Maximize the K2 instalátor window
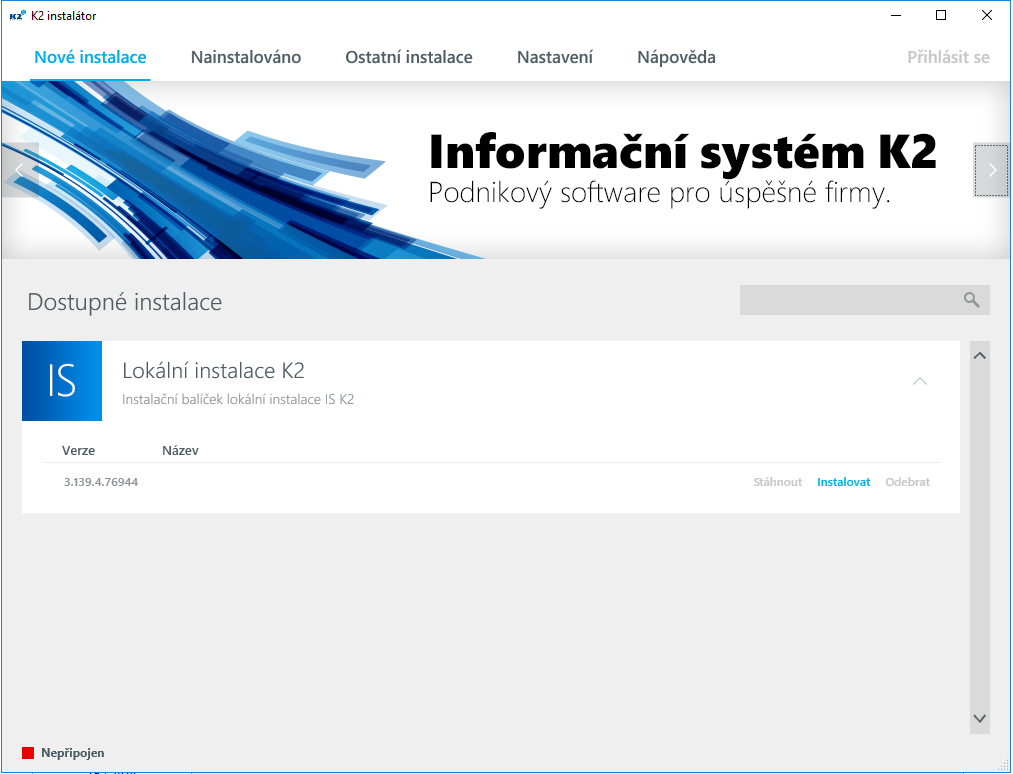Viewport: 1013px width, 774px height. pyautogui.click(x=941, y=16)
